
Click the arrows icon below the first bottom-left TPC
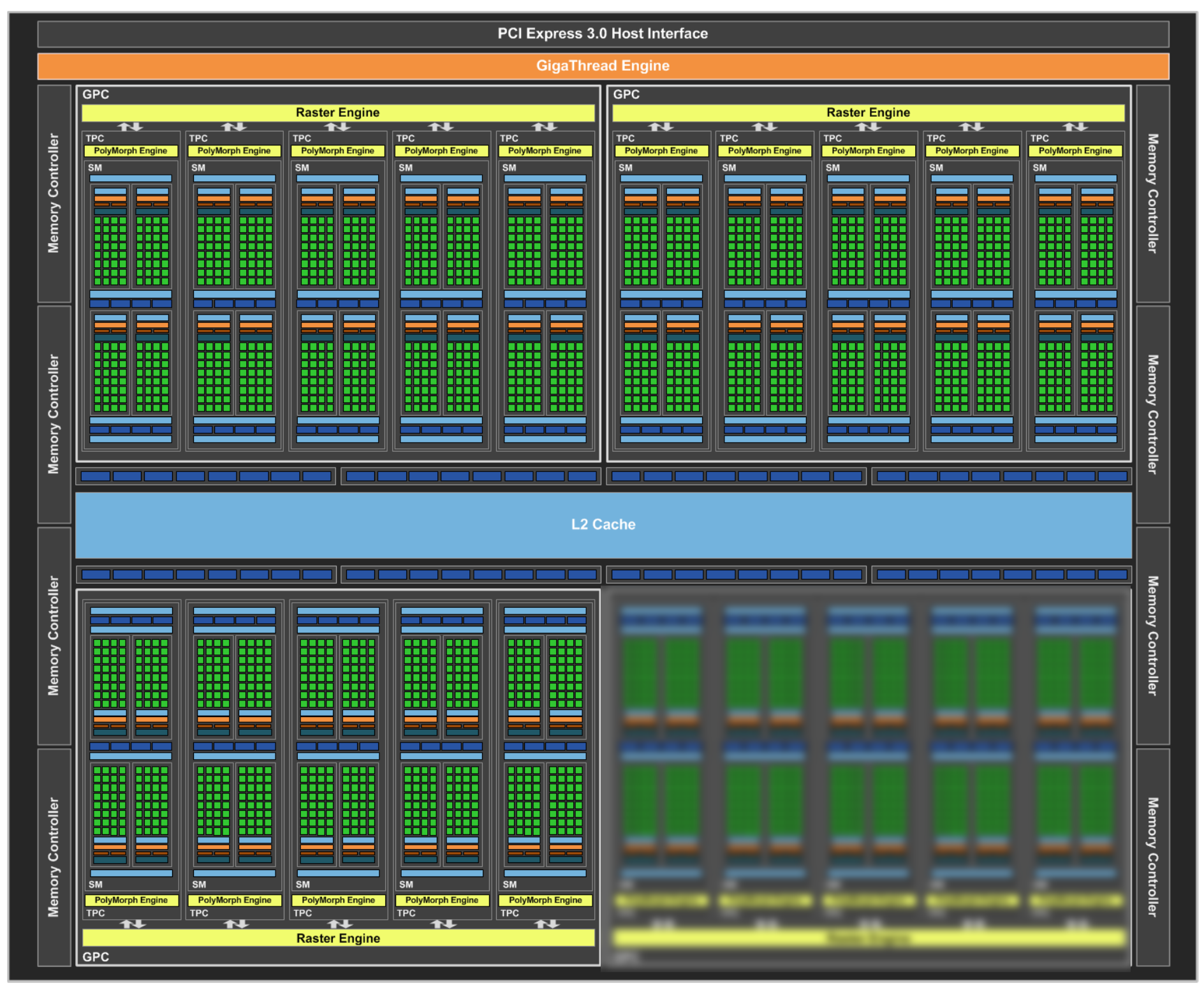pos(133,924)
